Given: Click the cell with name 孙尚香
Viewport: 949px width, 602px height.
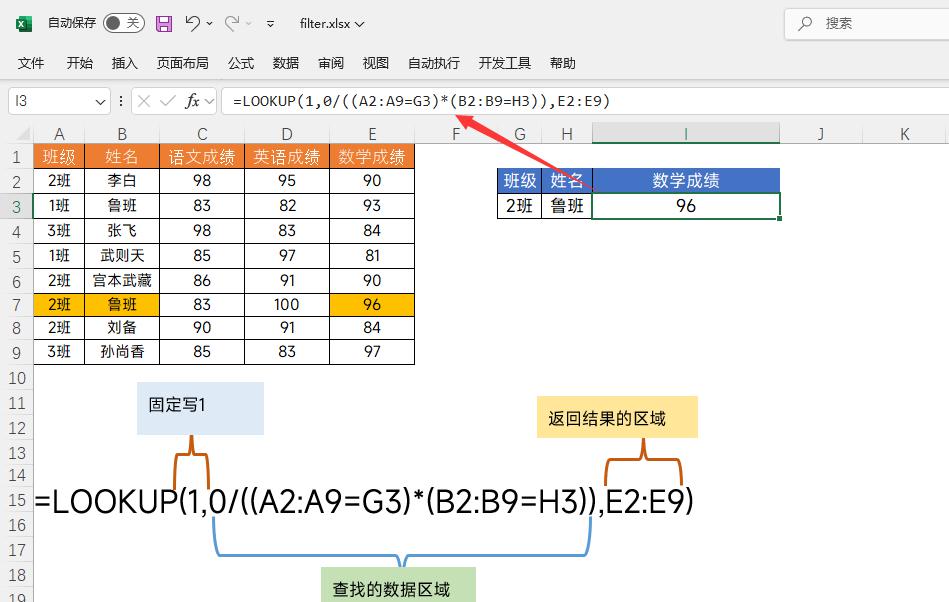Looking at the screenshot, I should [x=122, y=352].
